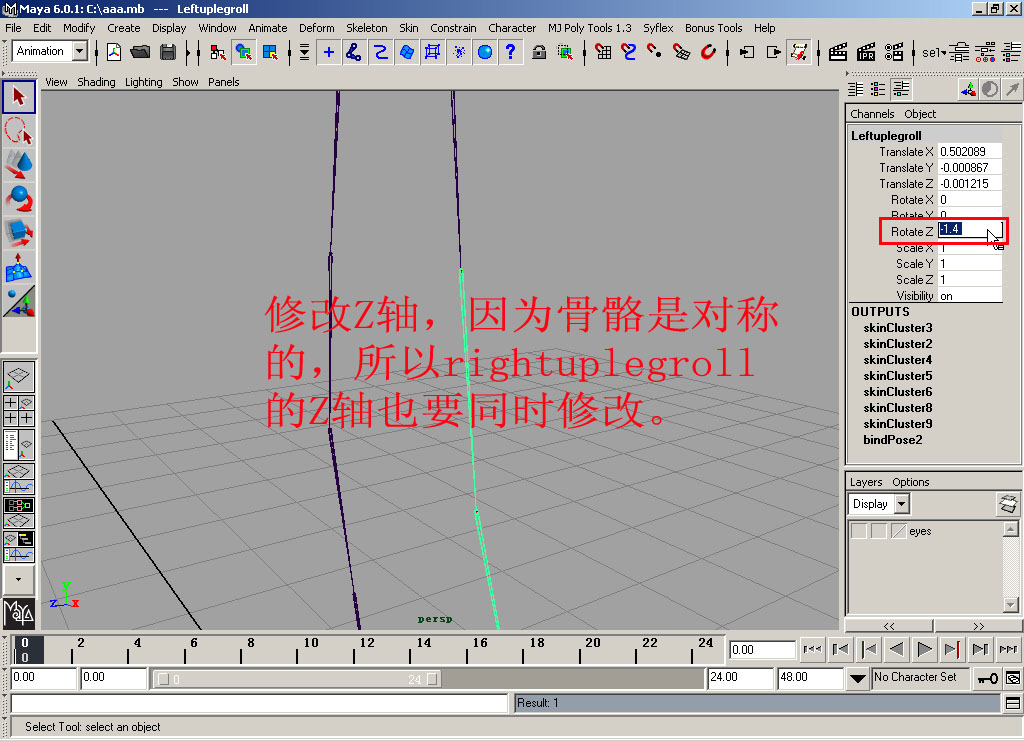The height and width of the screenshot is (742, 1024).
Task: Enable Auto Keyframe with the key icon
Action: point(987,678)
